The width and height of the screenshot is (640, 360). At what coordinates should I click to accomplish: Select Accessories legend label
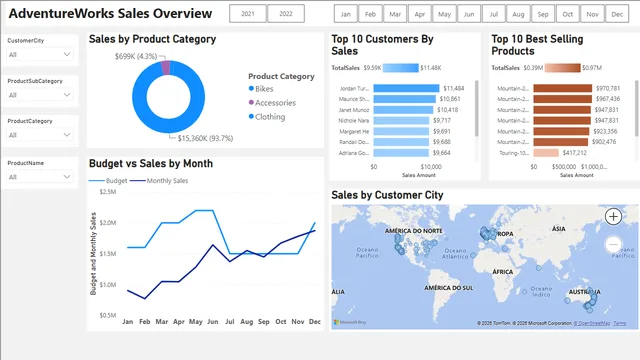coord(276,103)
